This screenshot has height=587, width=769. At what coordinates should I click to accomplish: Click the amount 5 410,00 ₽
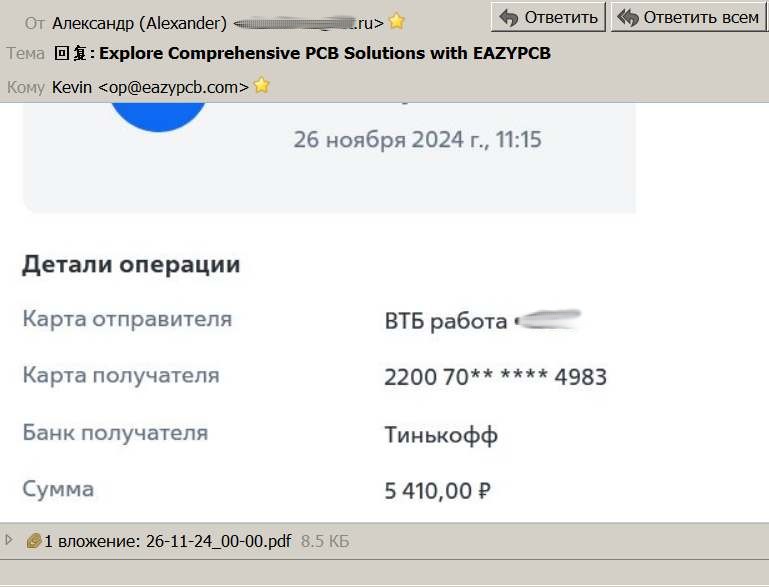437,491
